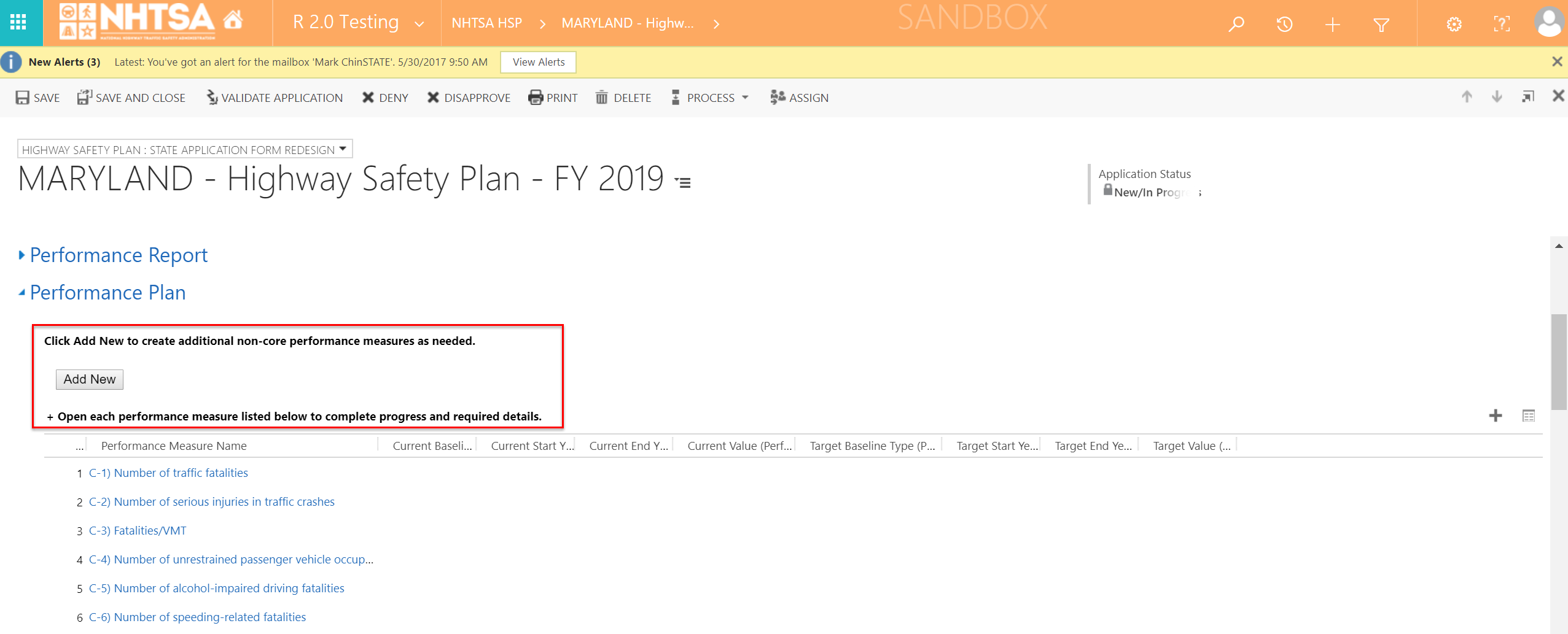This screenshot has width=1568, height=634.
Task: Sort by Target End Ye... column header
Action: 1093,446
